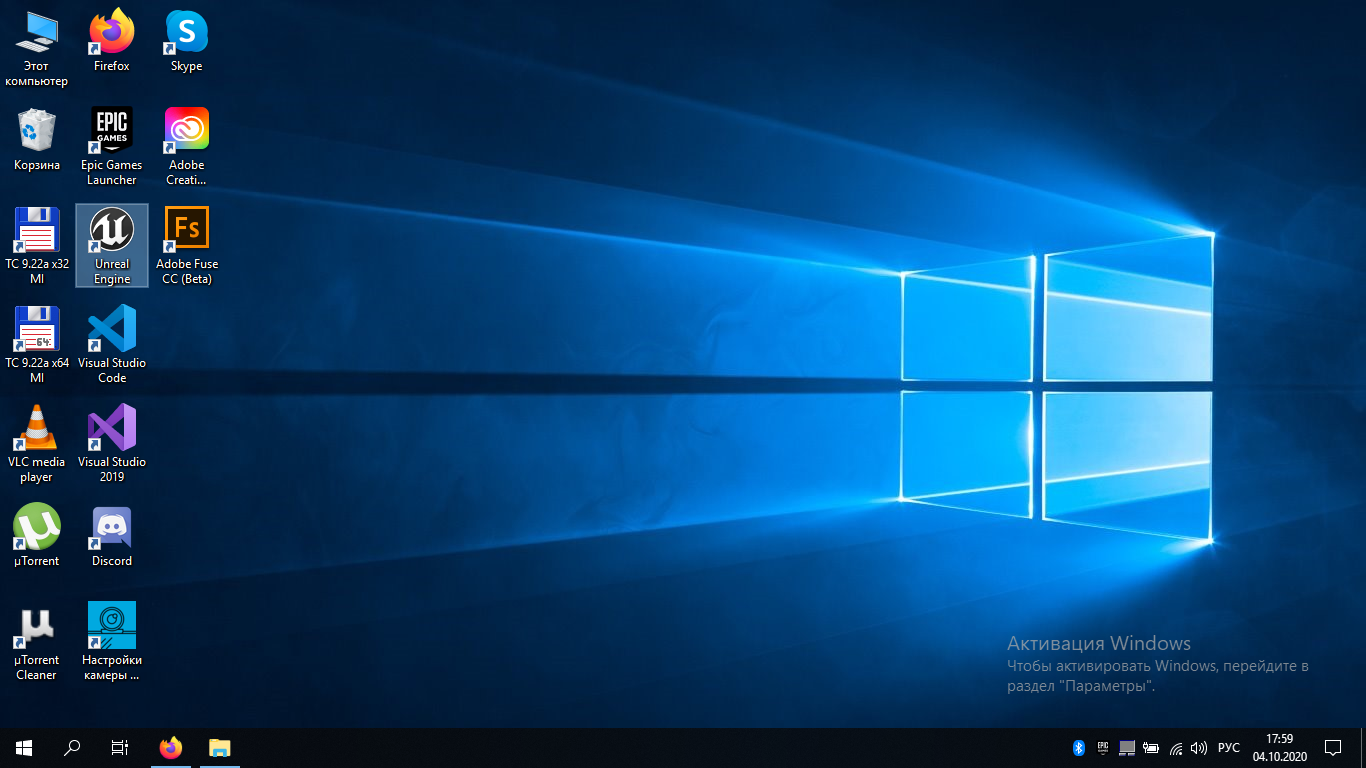Viewport: 1366px width, 768px height.
Task: Select the Adobe Creative Cloud desktop shortcut
Action: coord(186,147)
